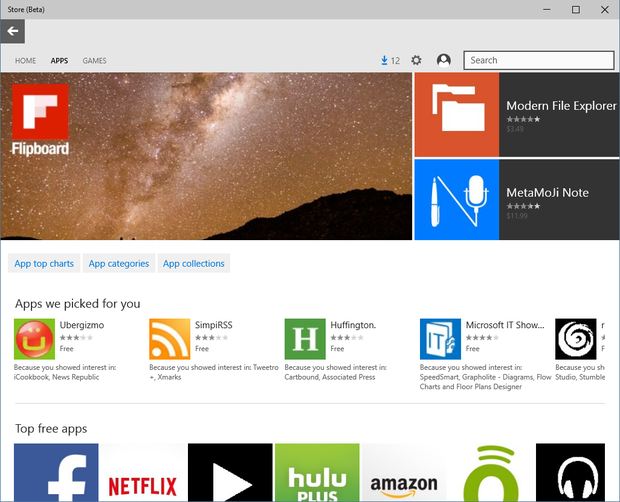Open the user account profile icon
This screenshot has height=502, width=620.
(x=443, y=60)
